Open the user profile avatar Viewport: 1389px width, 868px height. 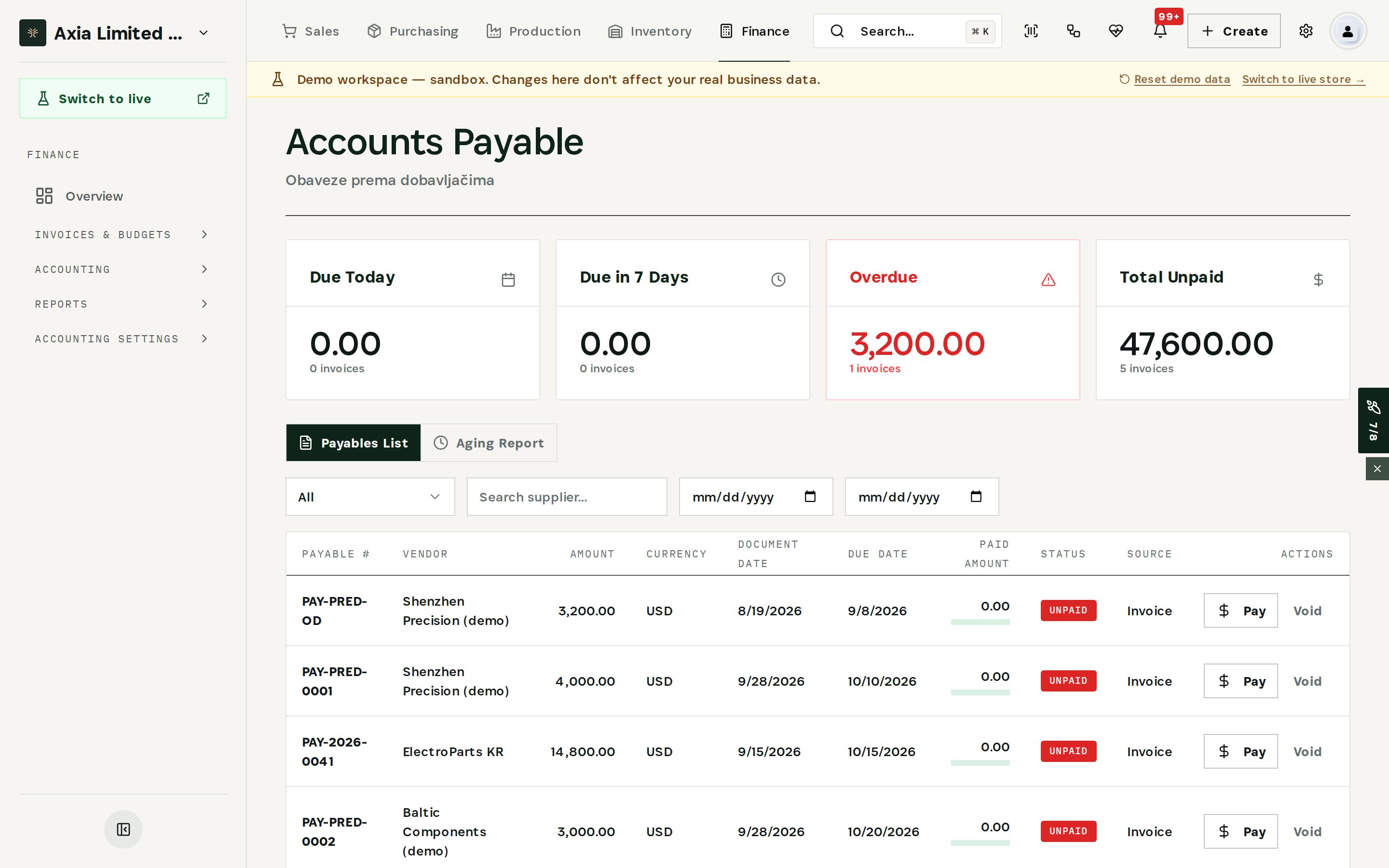pyautogui.click(x=1348, y=31)
